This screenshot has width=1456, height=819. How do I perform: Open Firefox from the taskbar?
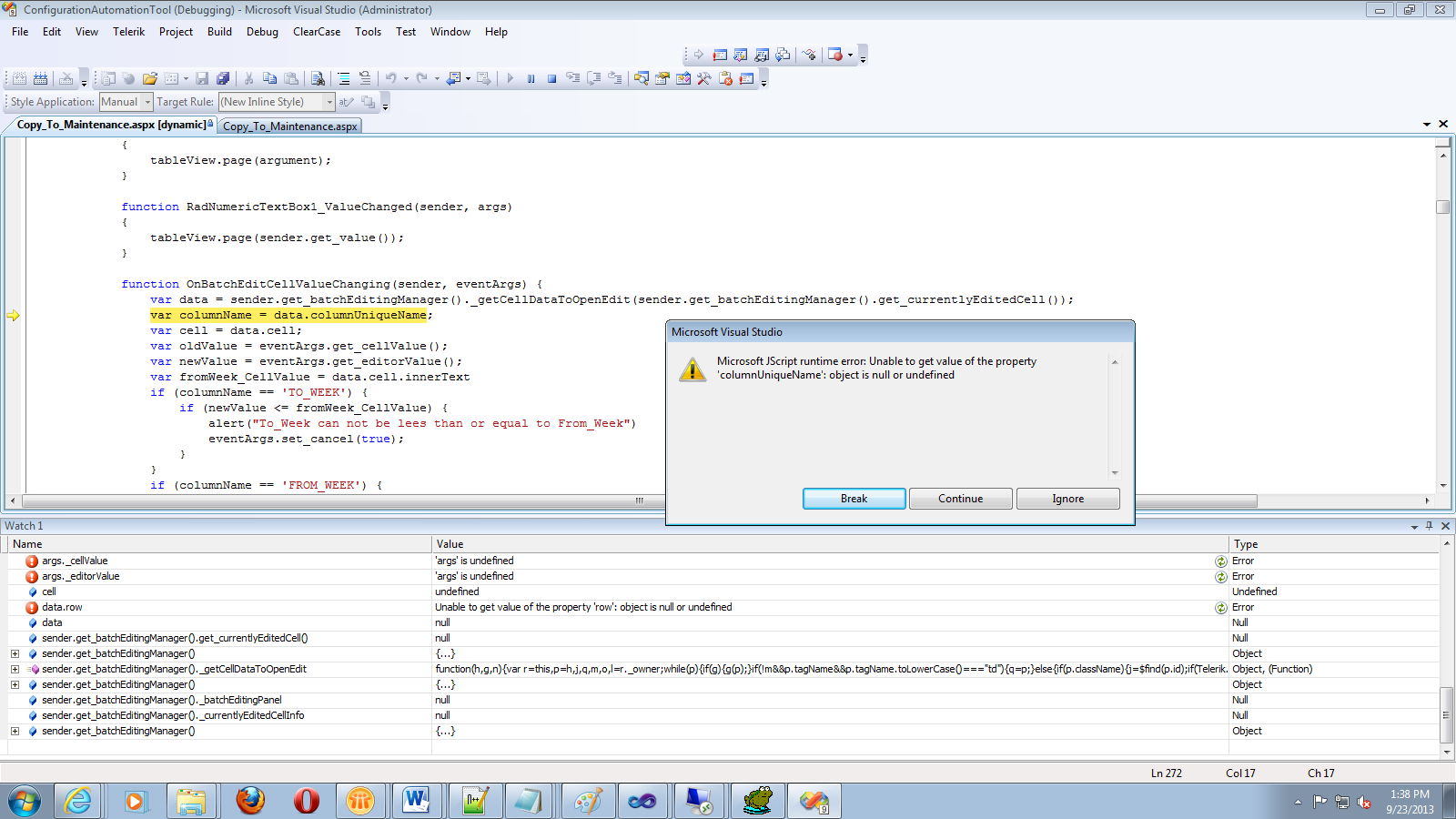tap(249, 801)
